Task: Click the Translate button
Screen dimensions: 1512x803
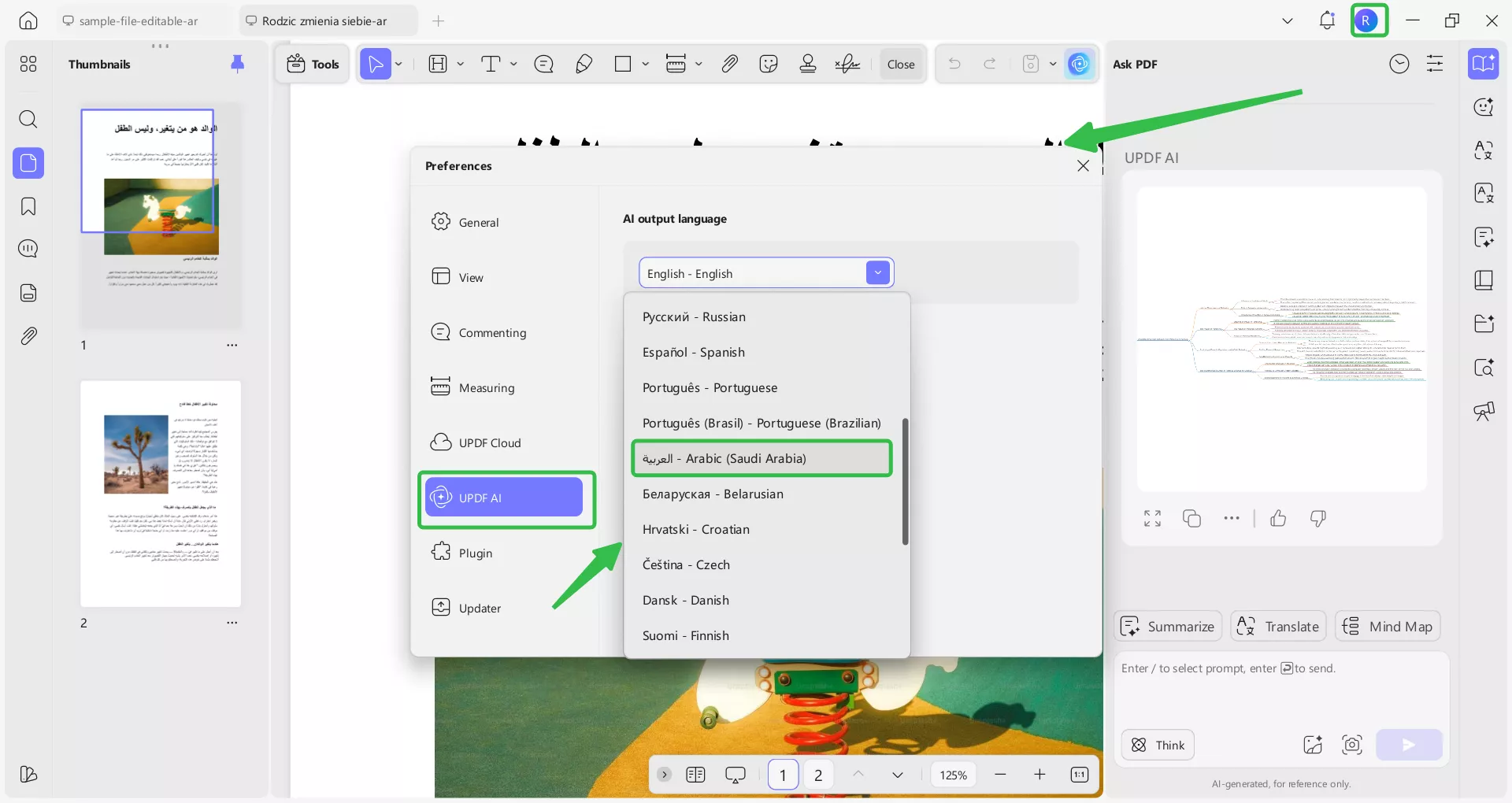Action: (x=1278, y=626)
